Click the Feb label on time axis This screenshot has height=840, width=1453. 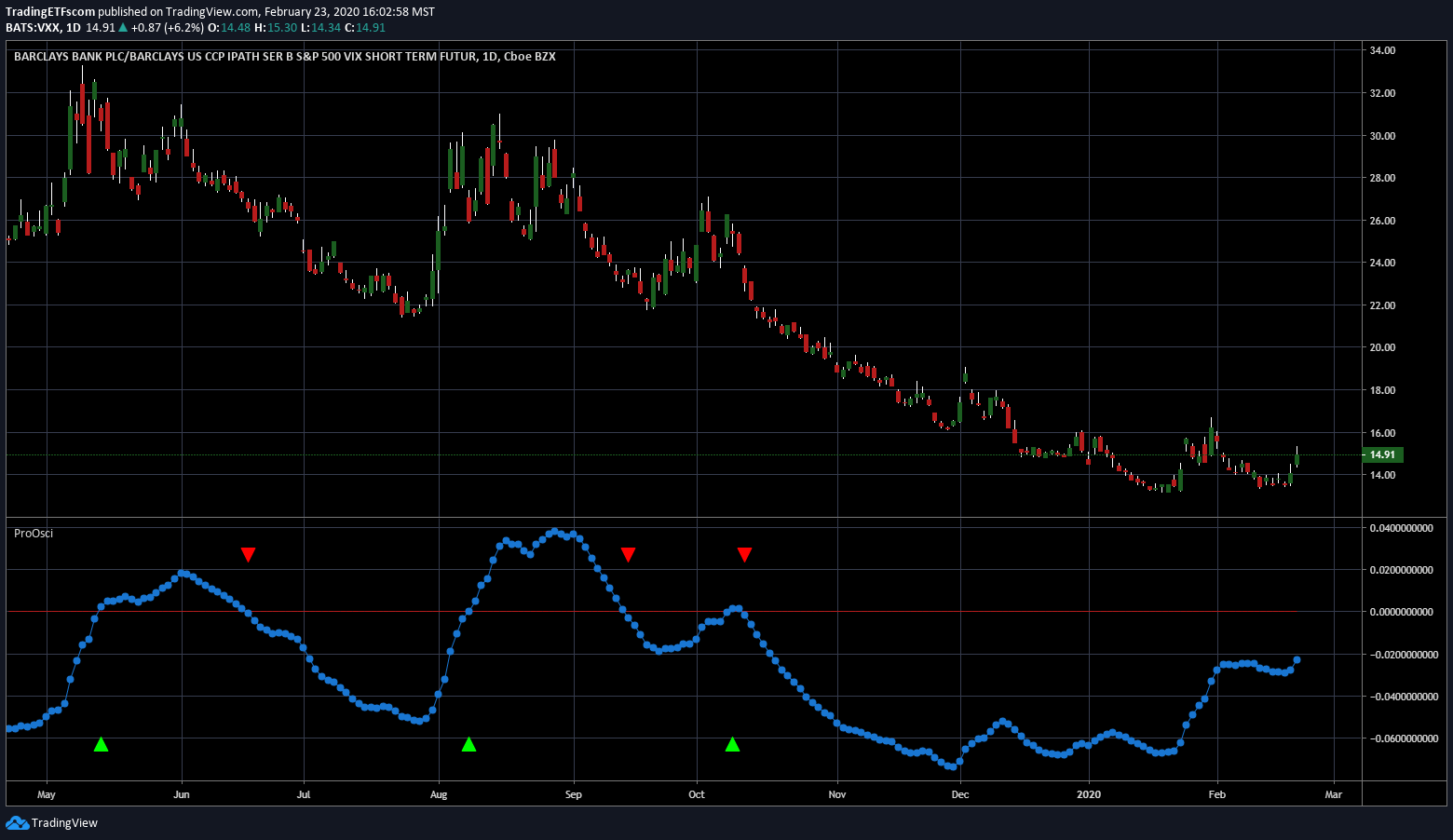coord(1216,794)
